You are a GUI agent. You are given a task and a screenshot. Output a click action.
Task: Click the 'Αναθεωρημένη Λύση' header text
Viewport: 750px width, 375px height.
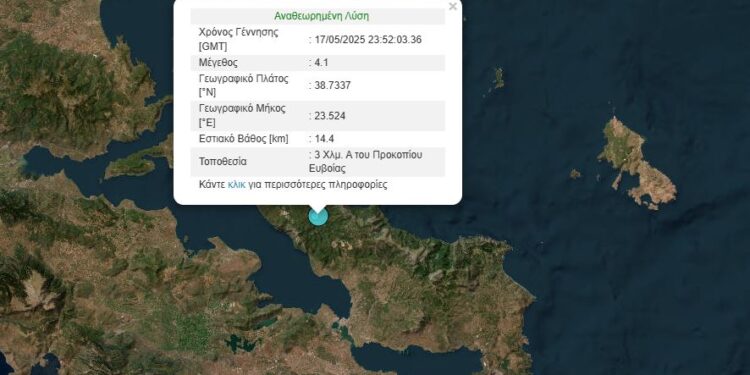(x=321, y=16)
